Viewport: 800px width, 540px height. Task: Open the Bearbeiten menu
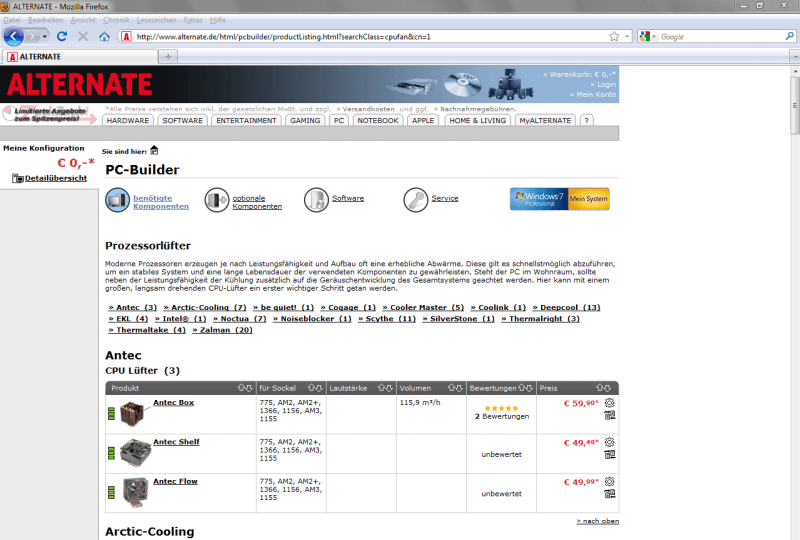click(x=45, y=20)
